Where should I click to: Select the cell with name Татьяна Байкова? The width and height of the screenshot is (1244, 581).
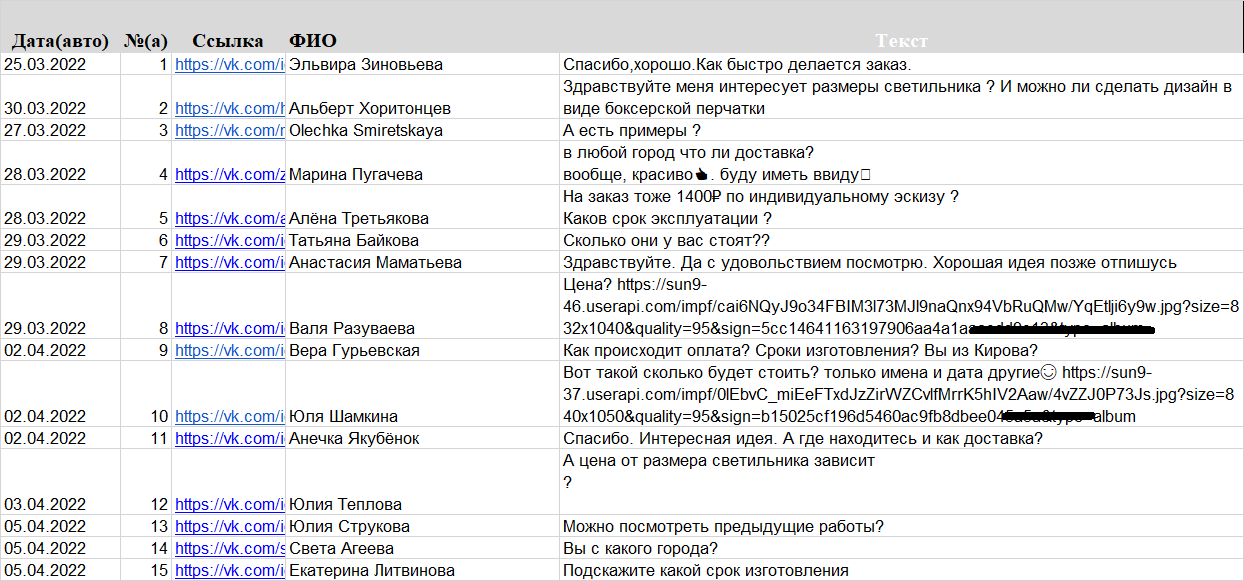pos(422,240)
